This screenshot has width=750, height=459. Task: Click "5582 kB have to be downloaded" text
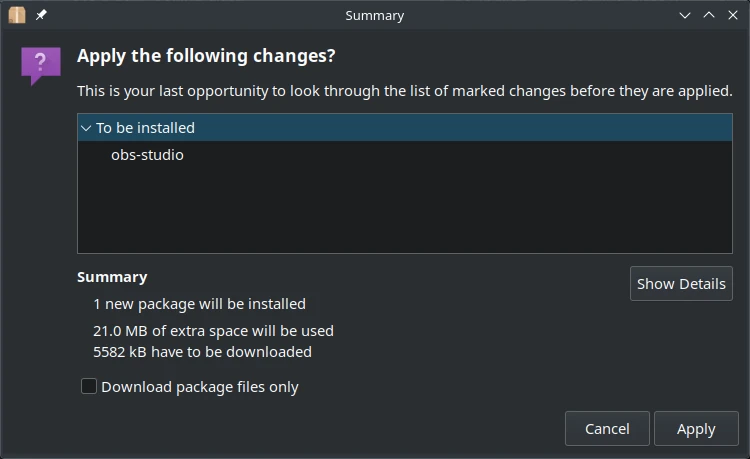(202, 352)
